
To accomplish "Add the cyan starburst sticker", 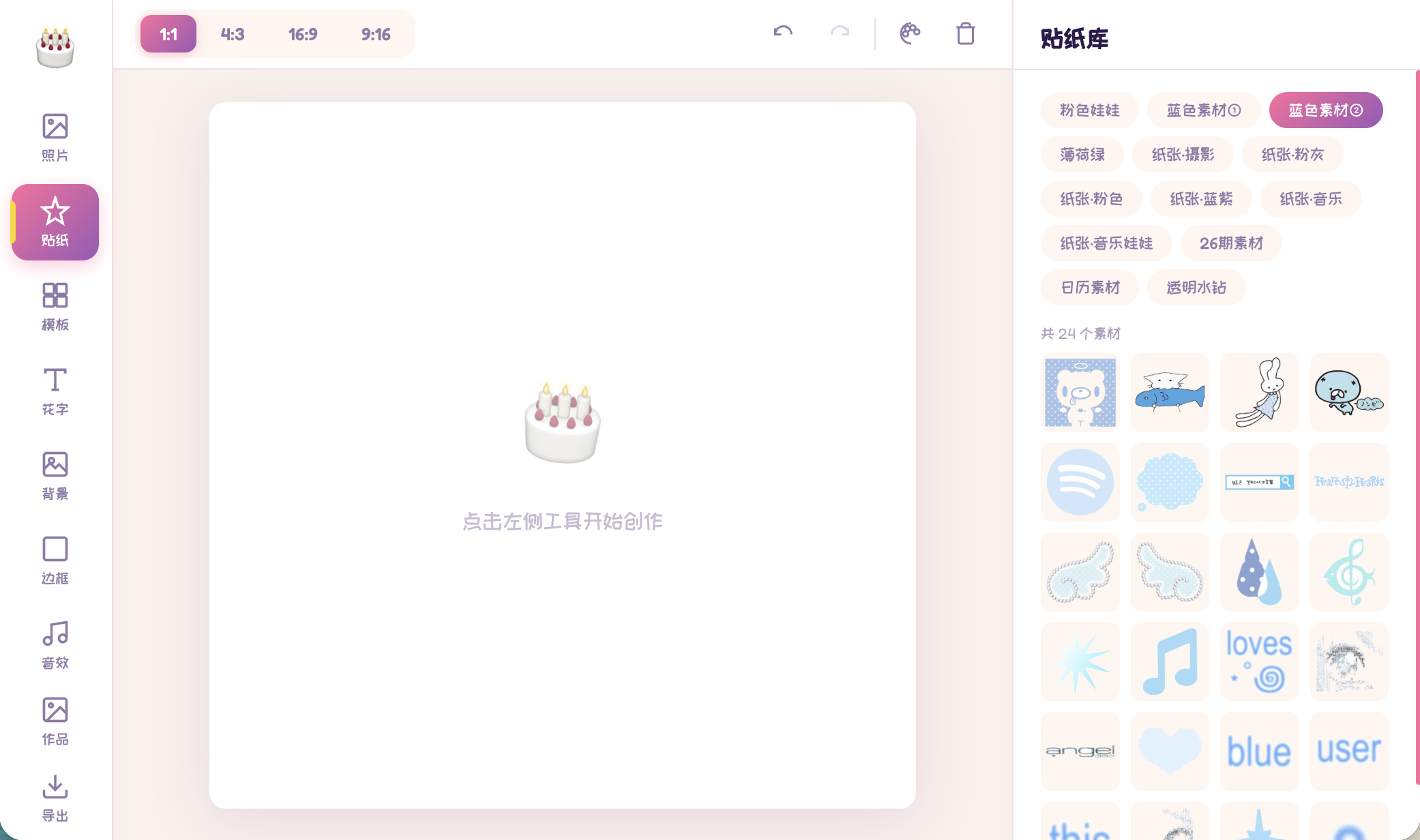I will pos(1080,661).
